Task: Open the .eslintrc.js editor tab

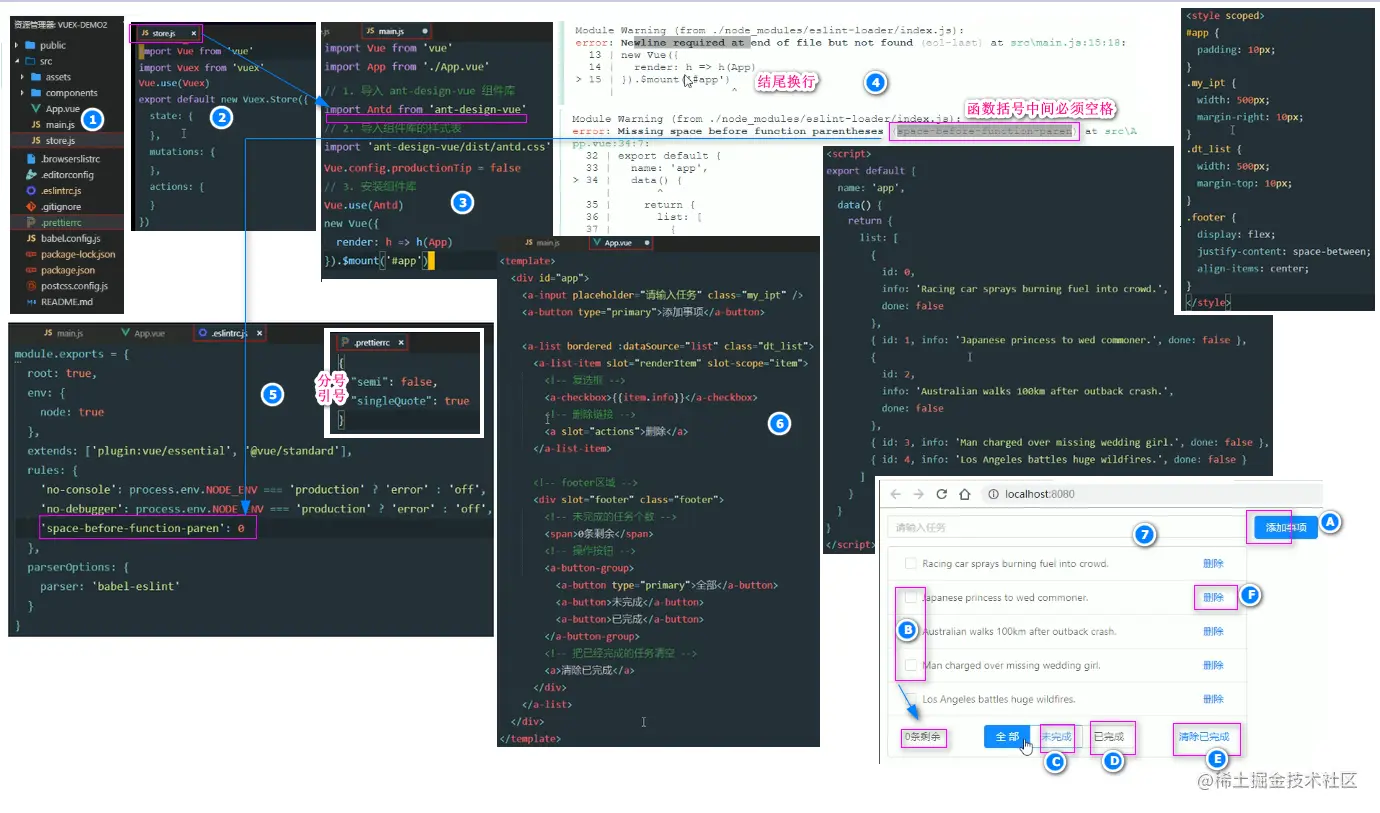Action: 231,333
